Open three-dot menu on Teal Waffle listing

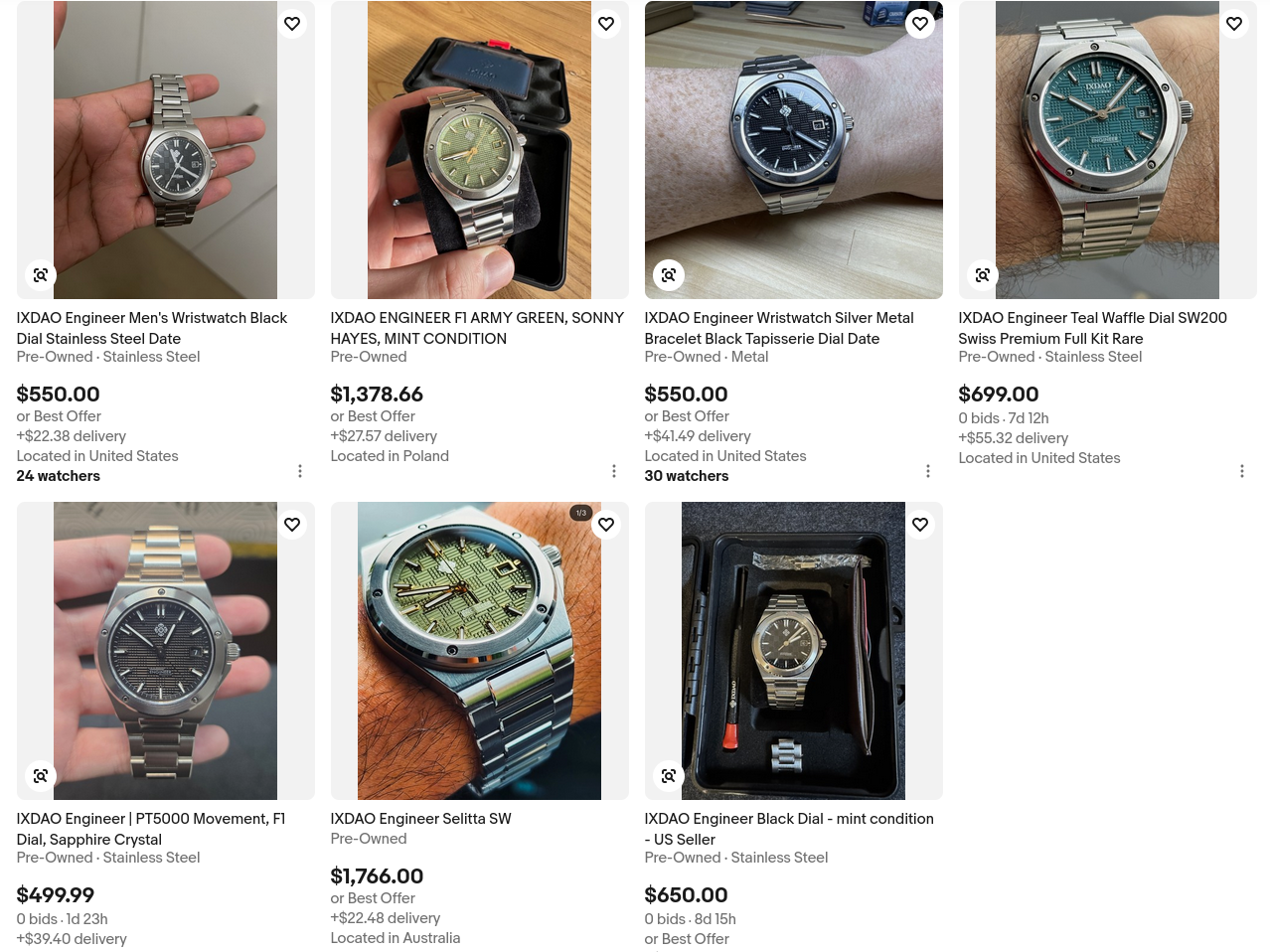click(1242, 471)
